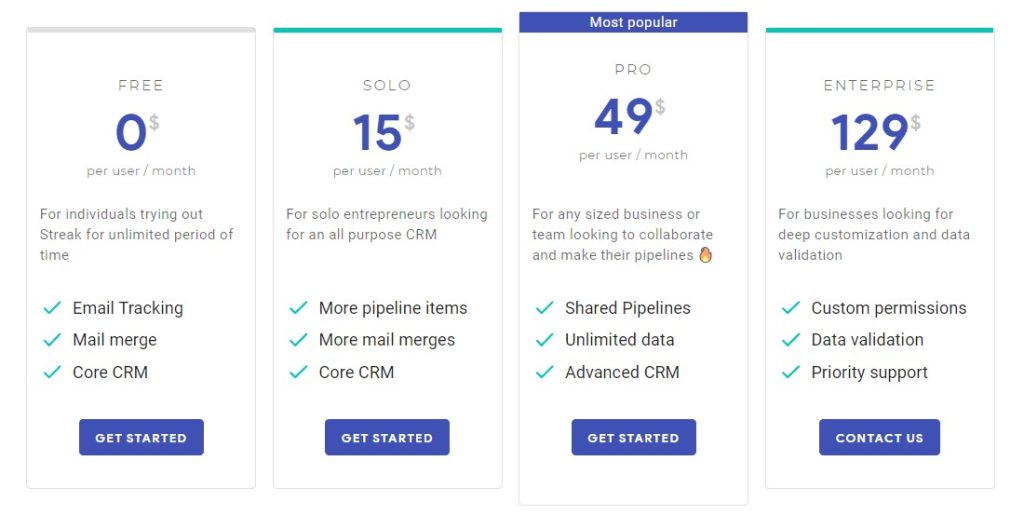The width and height of the screenshot is (1024, 515).
Task: Select the ENTERPRISE plan heading
Action: (879, 86)
